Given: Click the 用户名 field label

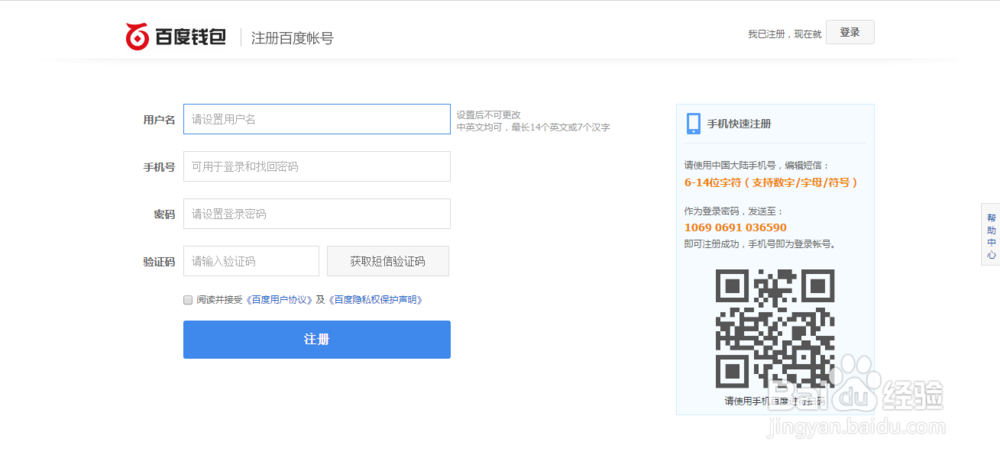Looking at the screenshot, I should [x=159, y=120].
